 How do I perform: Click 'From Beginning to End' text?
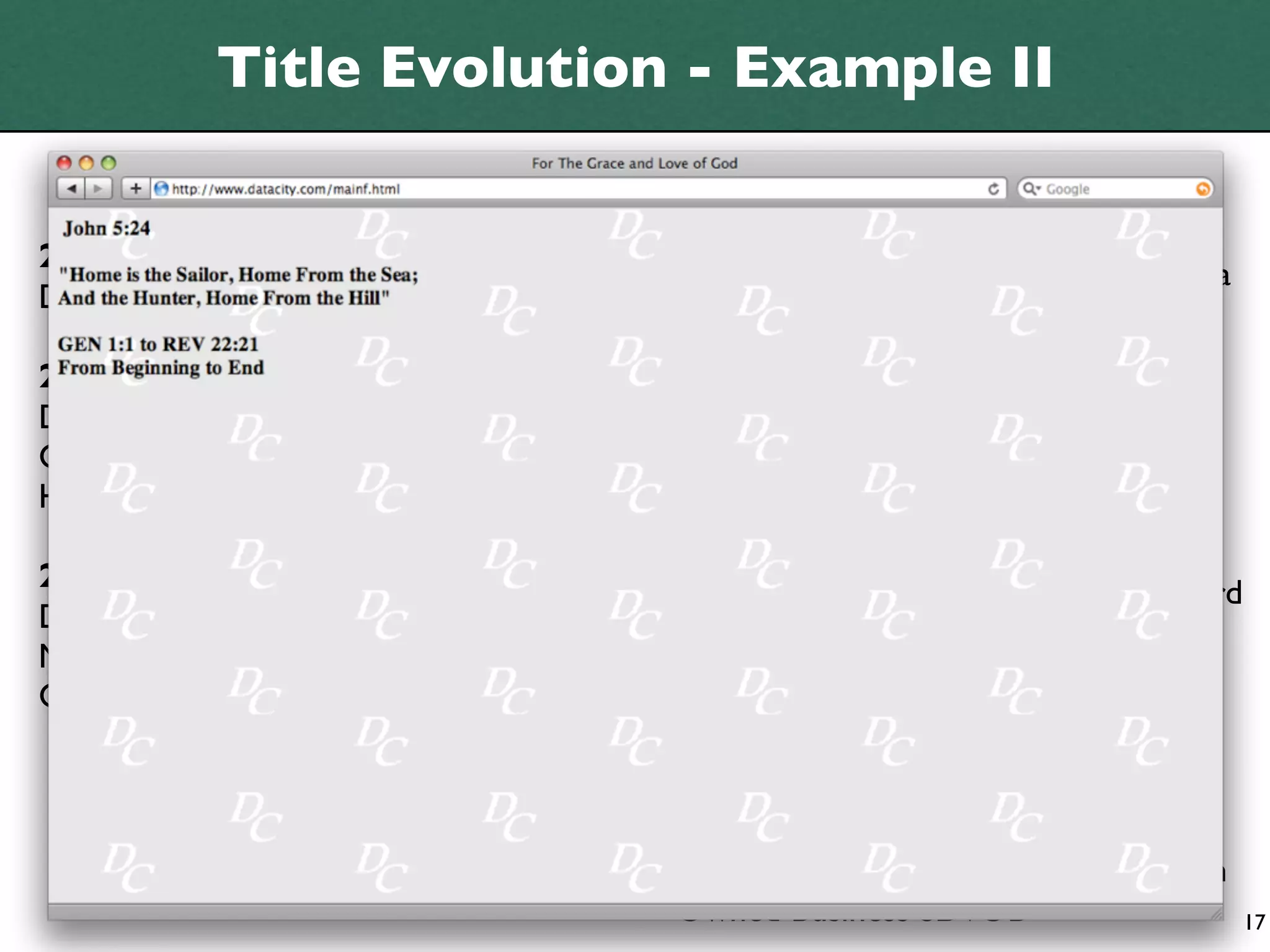coord(161,368)
